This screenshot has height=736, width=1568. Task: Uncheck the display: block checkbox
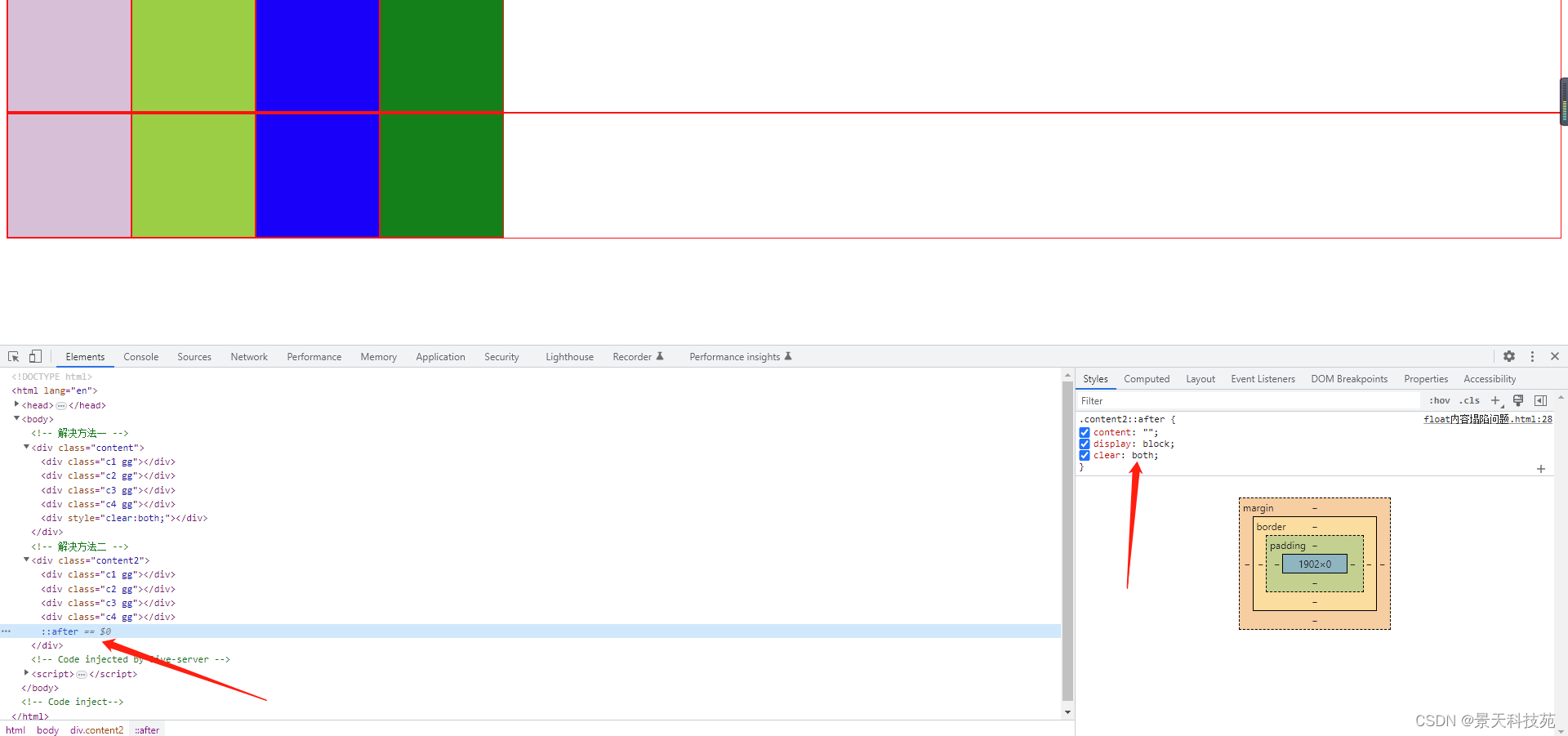pos(1085,444)
